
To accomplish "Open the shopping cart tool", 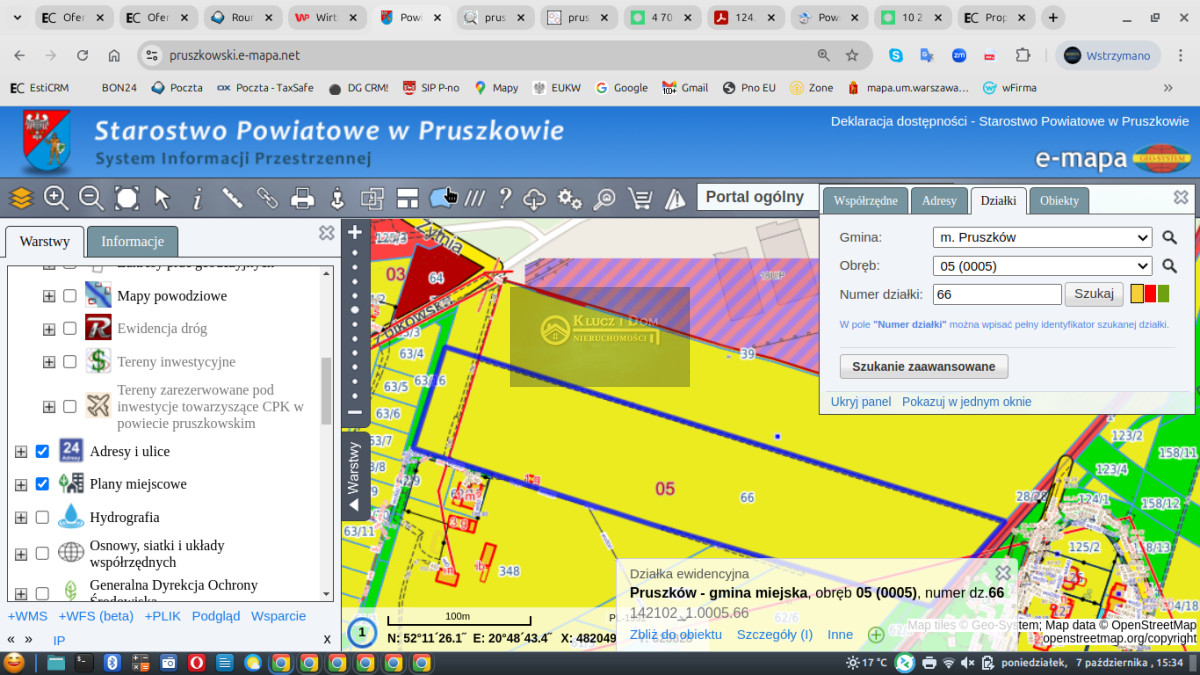I will (x=640, y=198).
